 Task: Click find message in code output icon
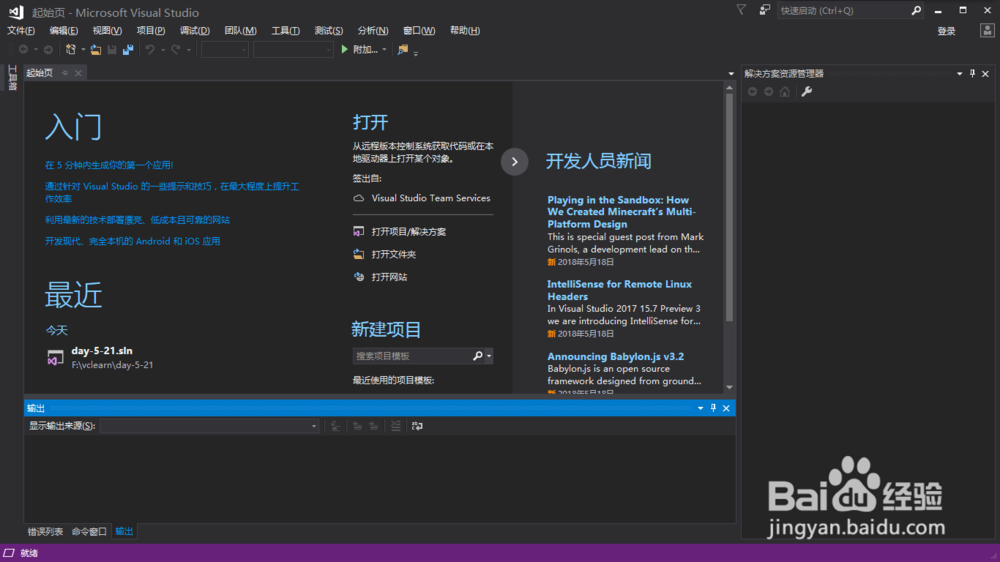point(335,426)
